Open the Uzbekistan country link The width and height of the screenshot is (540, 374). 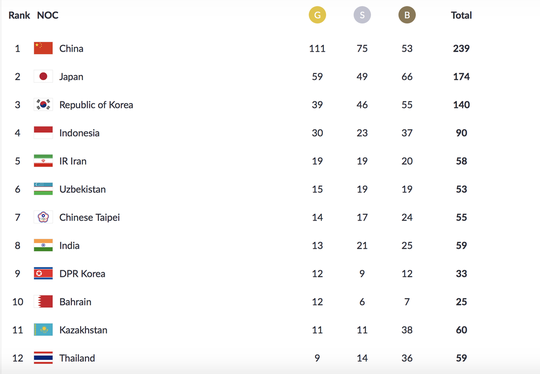point(82,189)
